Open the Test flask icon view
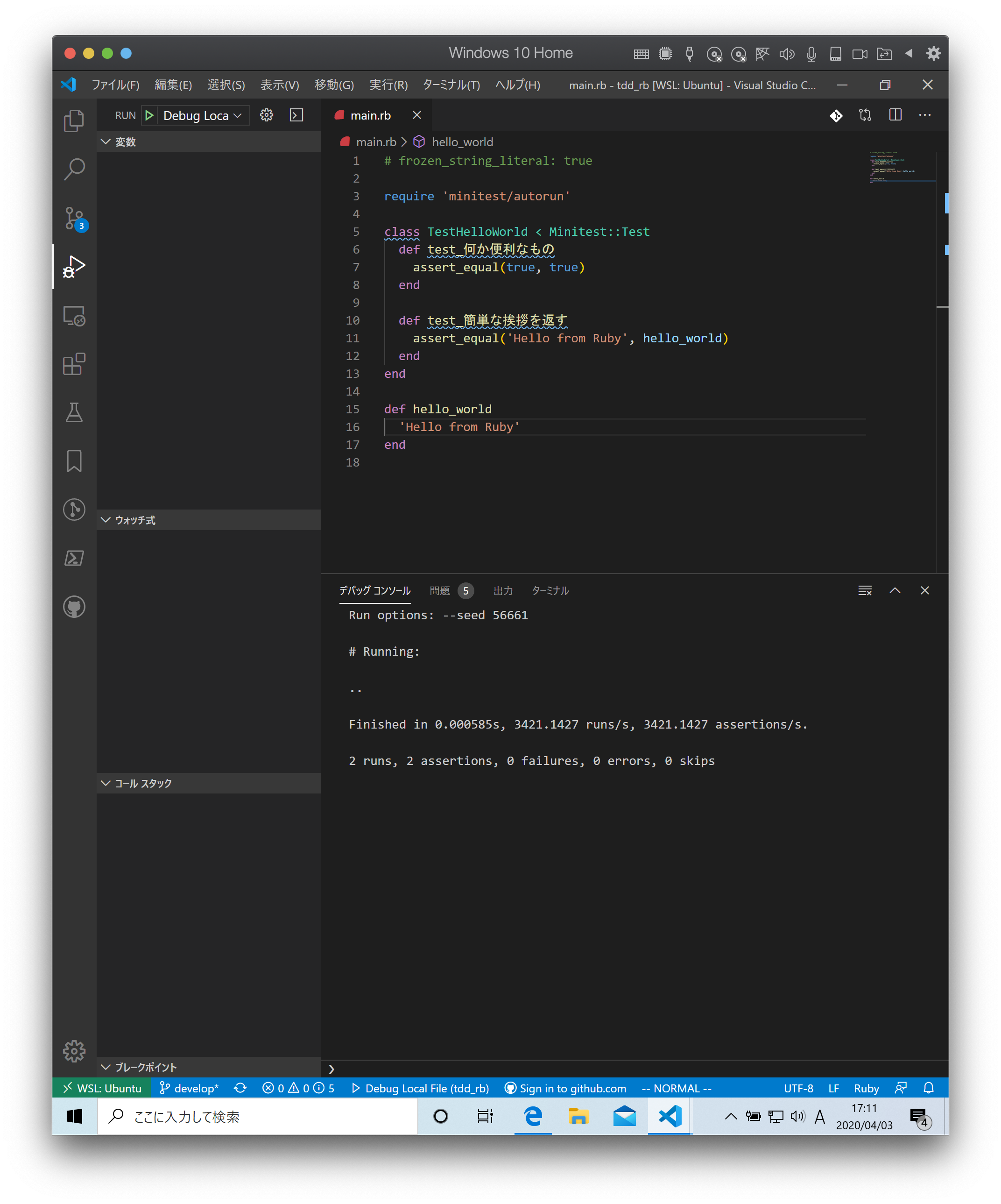The height and width of the screenshot is (1204, 1001). [74, 412]
